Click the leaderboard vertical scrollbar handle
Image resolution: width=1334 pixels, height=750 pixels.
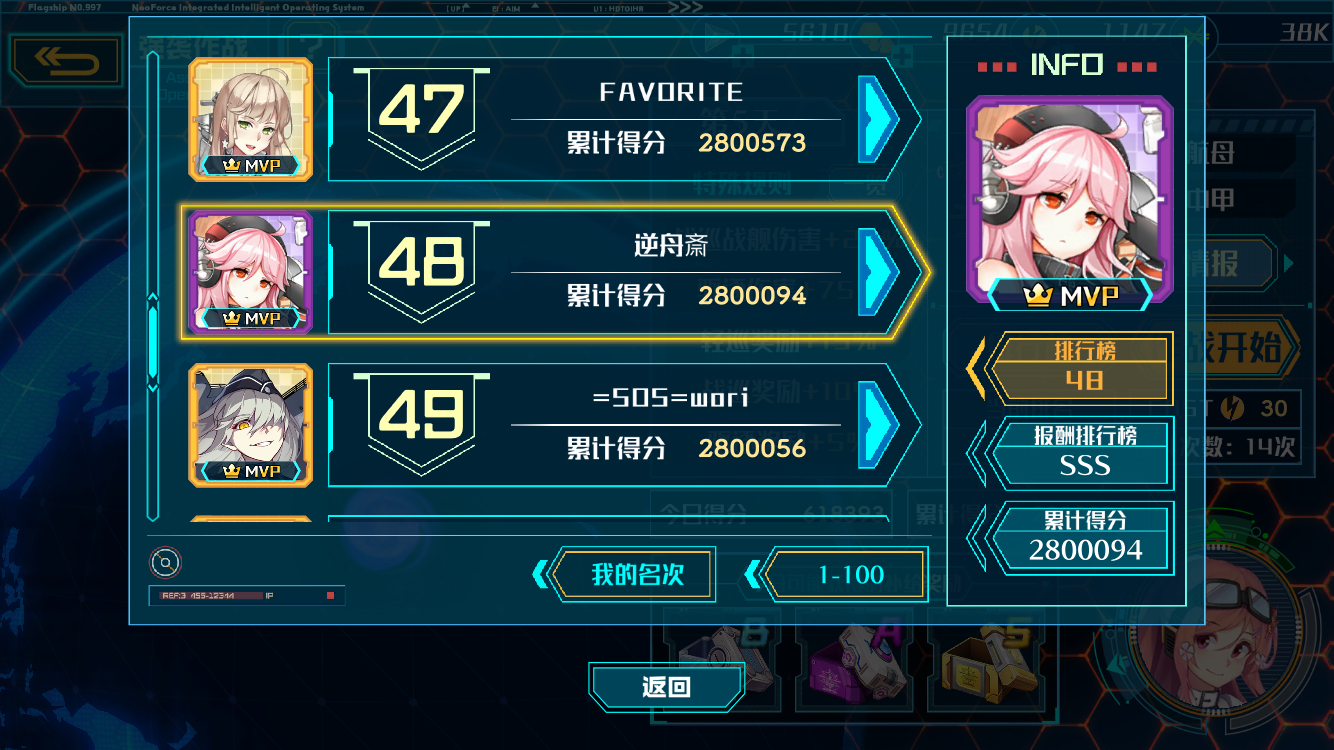(x=153, y=342)
